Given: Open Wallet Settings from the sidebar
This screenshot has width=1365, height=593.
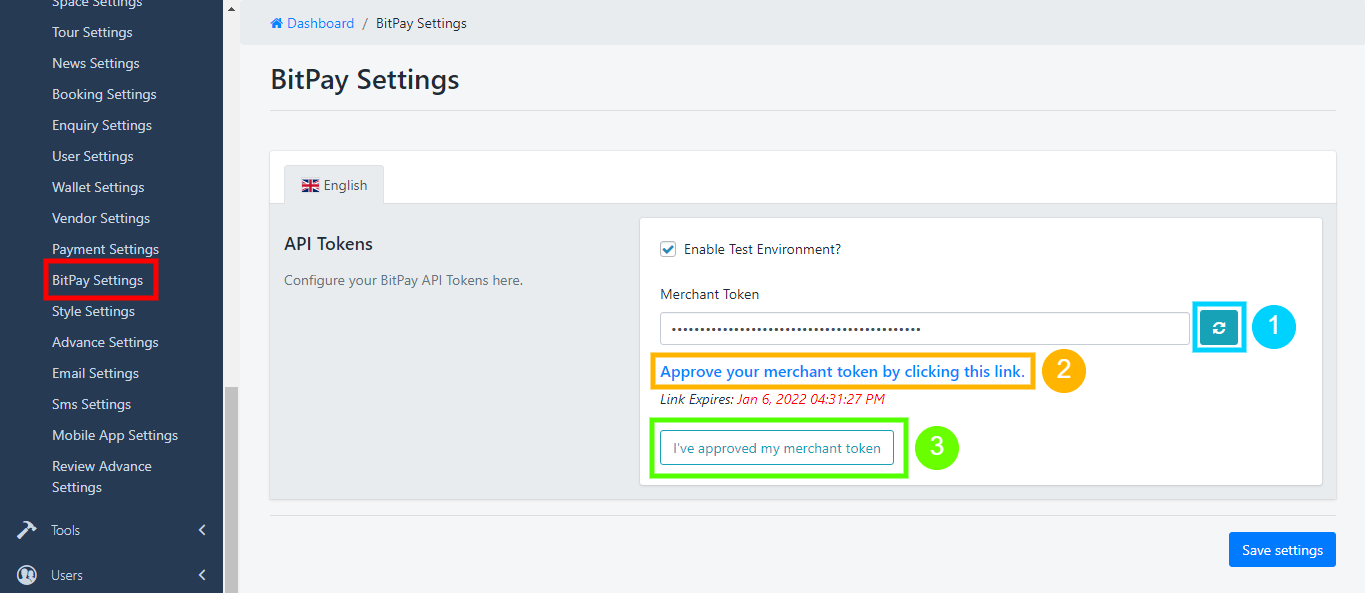Looking at the screenshot, I should click(x=97, y=187).
